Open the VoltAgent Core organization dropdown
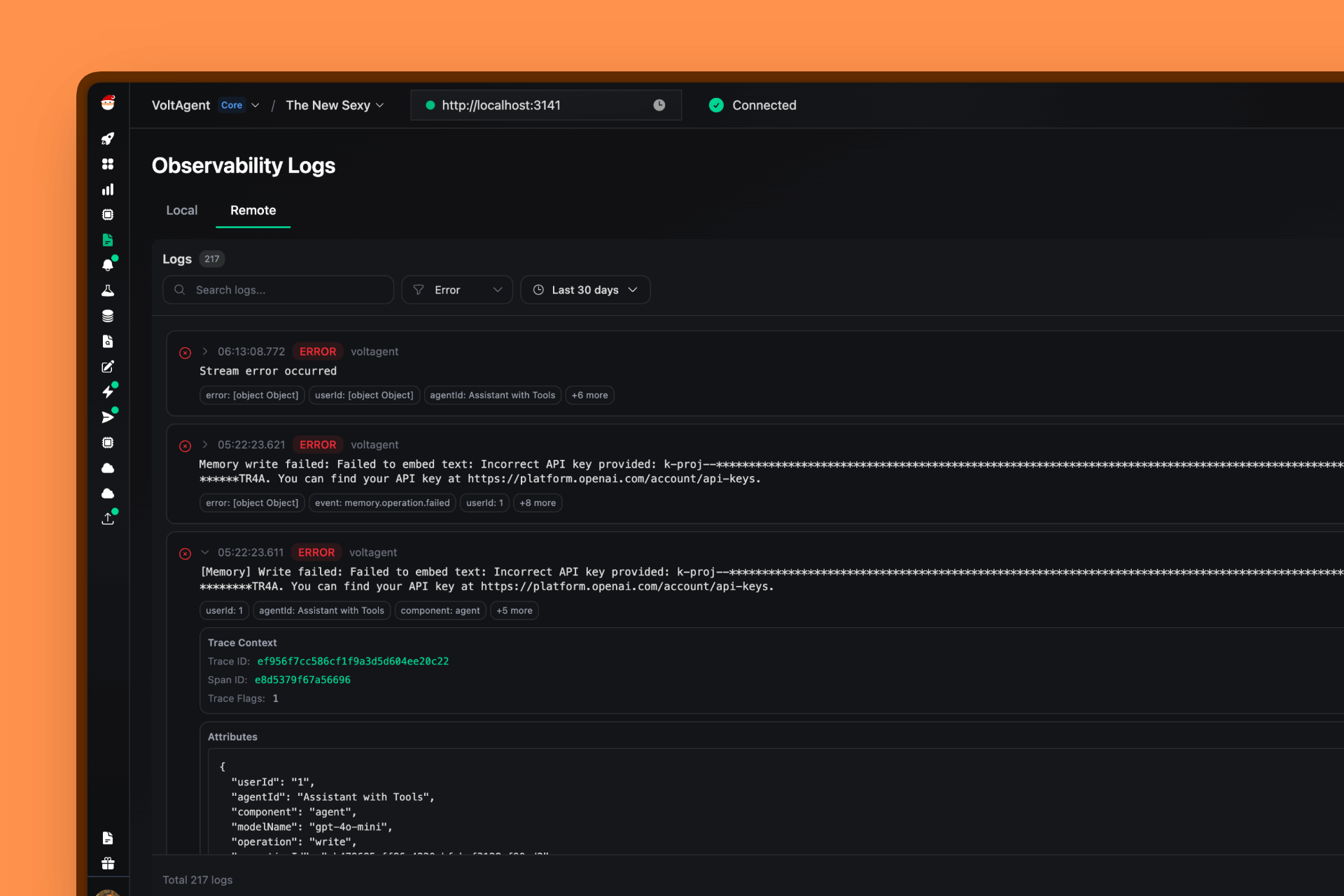Viewport: 1344px width, 896px height. (x=206, y=105)
